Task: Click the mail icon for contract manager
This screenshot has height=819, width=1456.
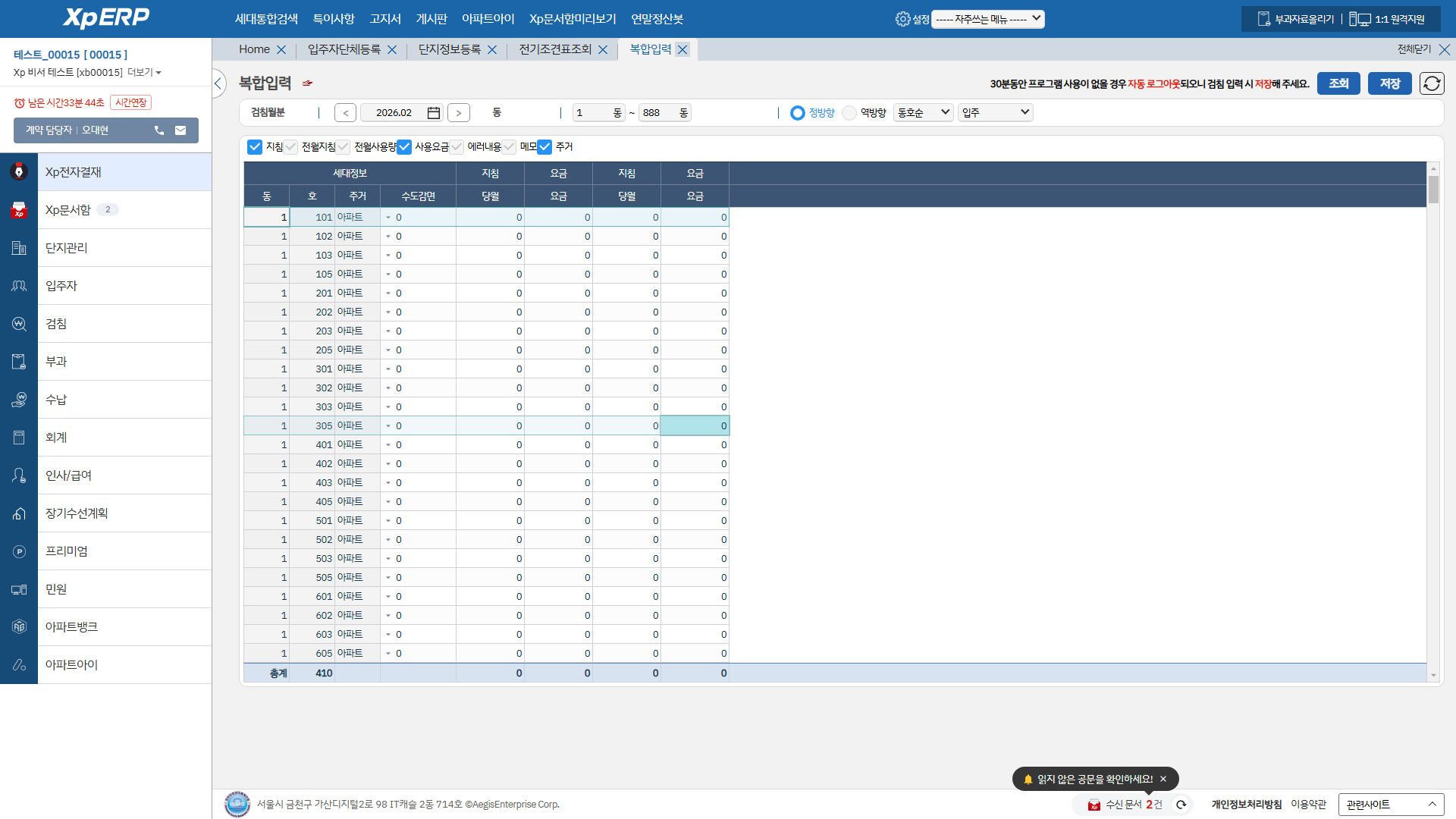Action: click(x=180, y=130)
